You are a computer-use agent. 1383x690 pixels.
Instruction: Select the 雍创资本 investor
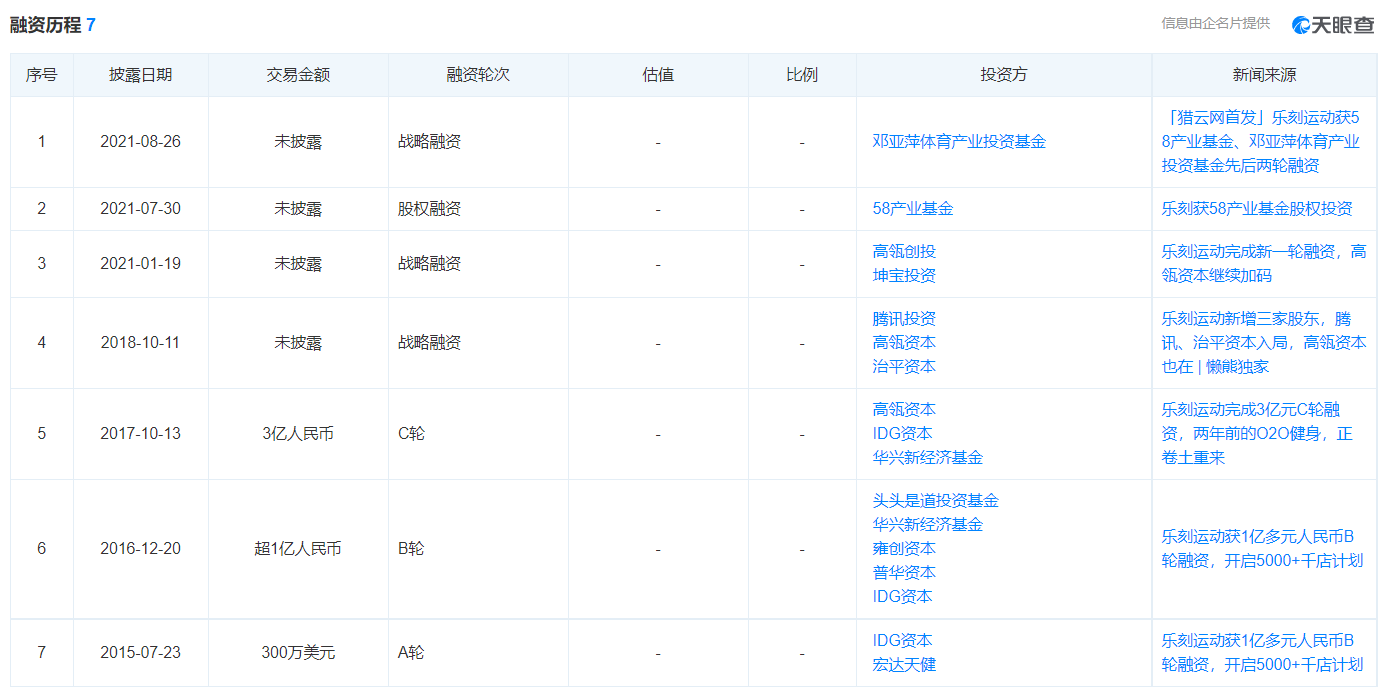click(x=904, y=549)
